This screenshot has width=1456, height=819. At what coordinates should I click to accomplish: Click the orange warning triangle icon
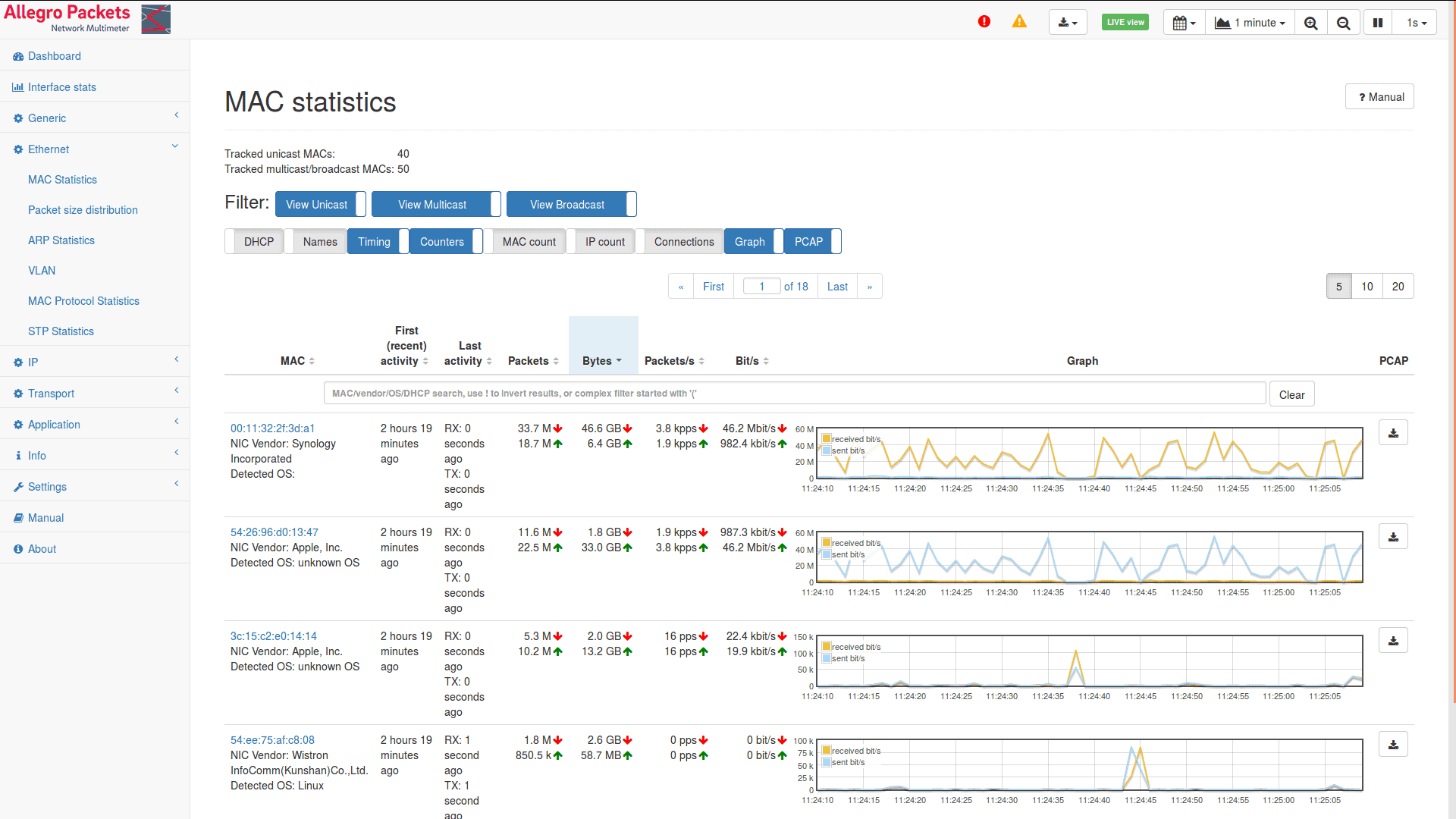tap(1019, 22)
